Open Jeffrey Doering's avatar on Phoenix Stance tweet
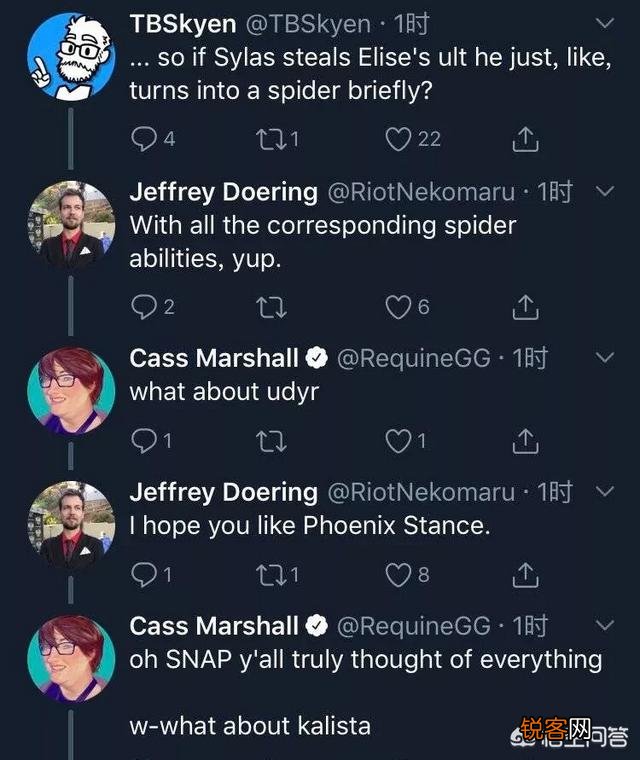Viewport: 640px width, 760px height. click(71, 525)
